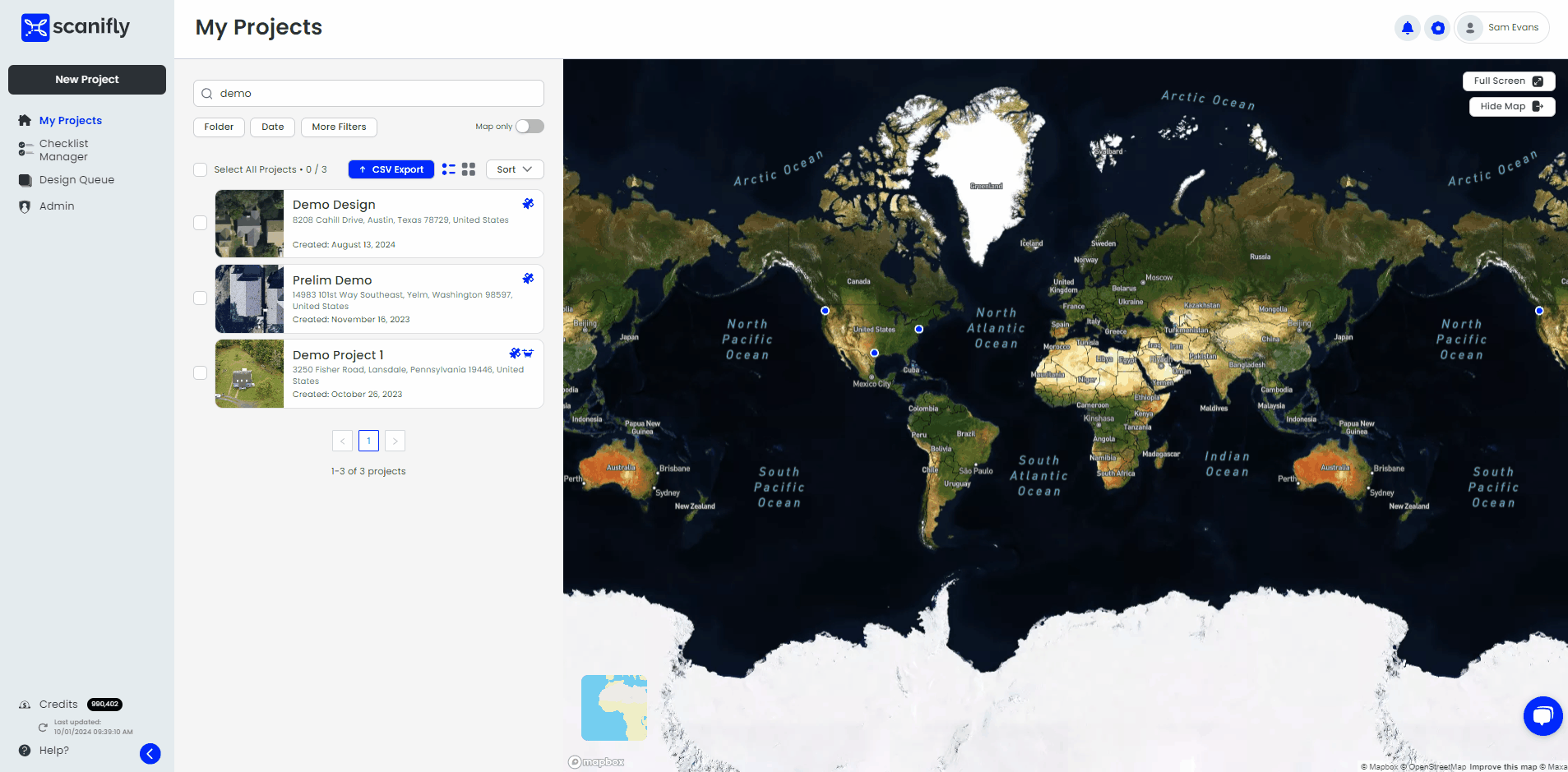Viewport: 1568px width, 772px height.
Task: Go to Design Queue in sidebar
Action: pos(76,180)
